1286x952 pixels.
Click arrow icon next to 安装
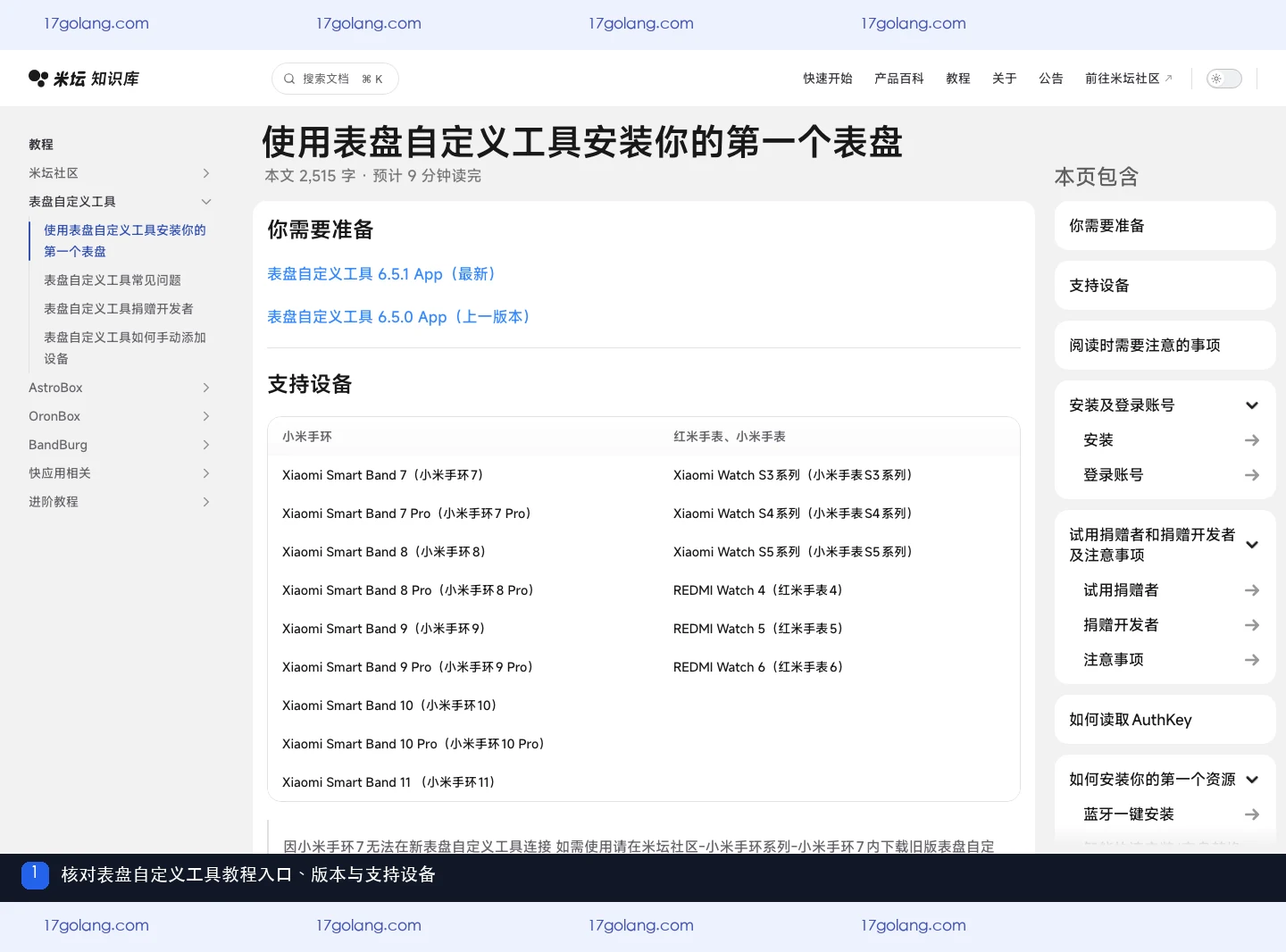1252,440
